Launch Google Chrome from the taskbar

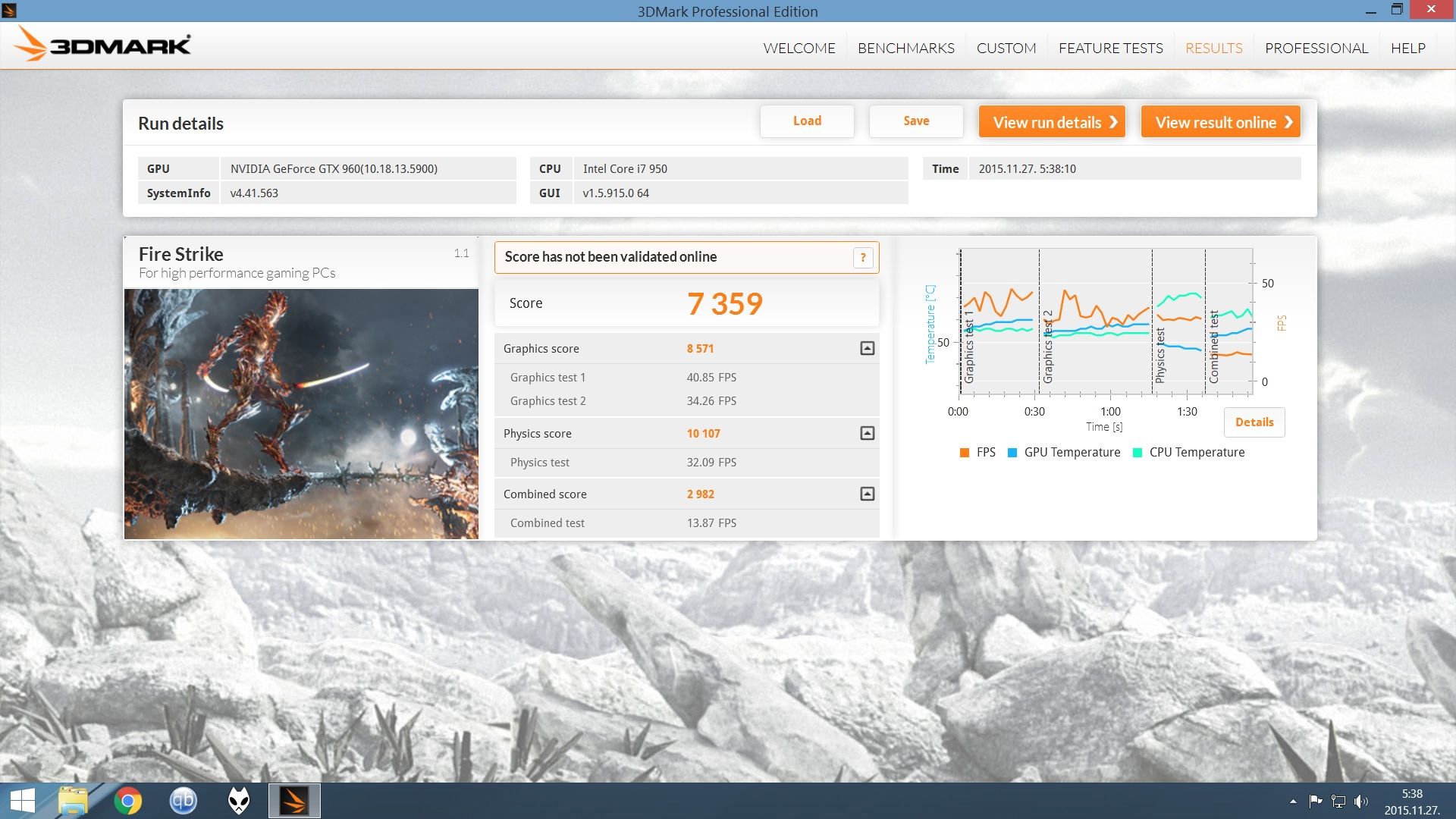[x=128, y=801]
